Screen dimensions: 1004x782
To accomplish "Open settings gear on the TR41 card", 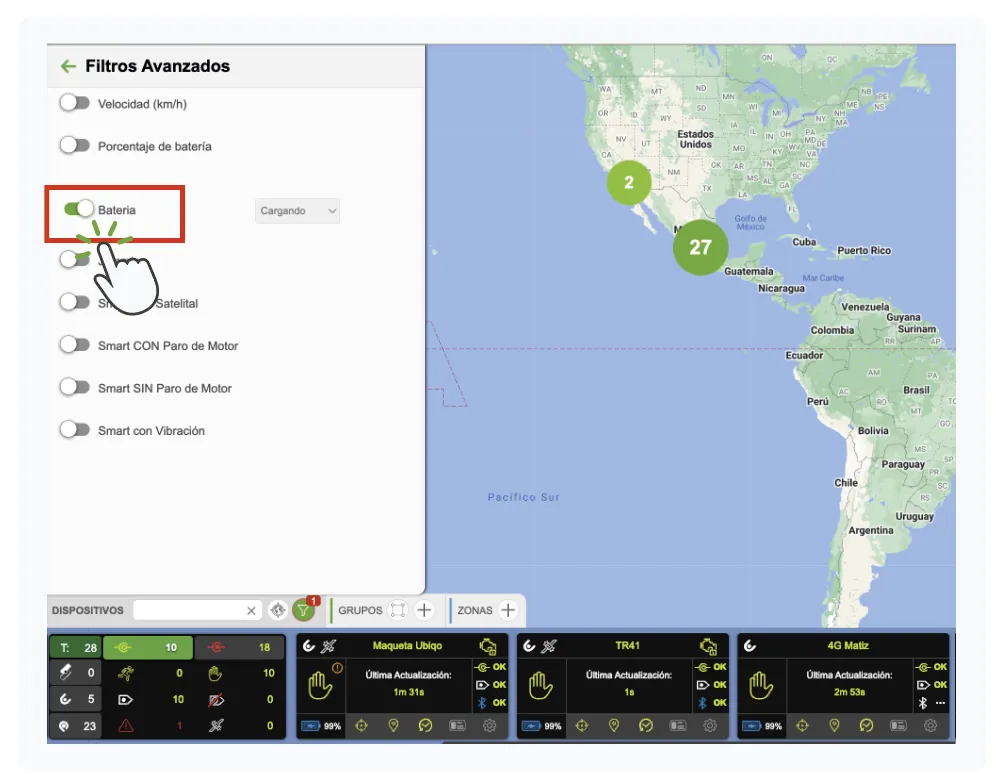I will [710, 726].
